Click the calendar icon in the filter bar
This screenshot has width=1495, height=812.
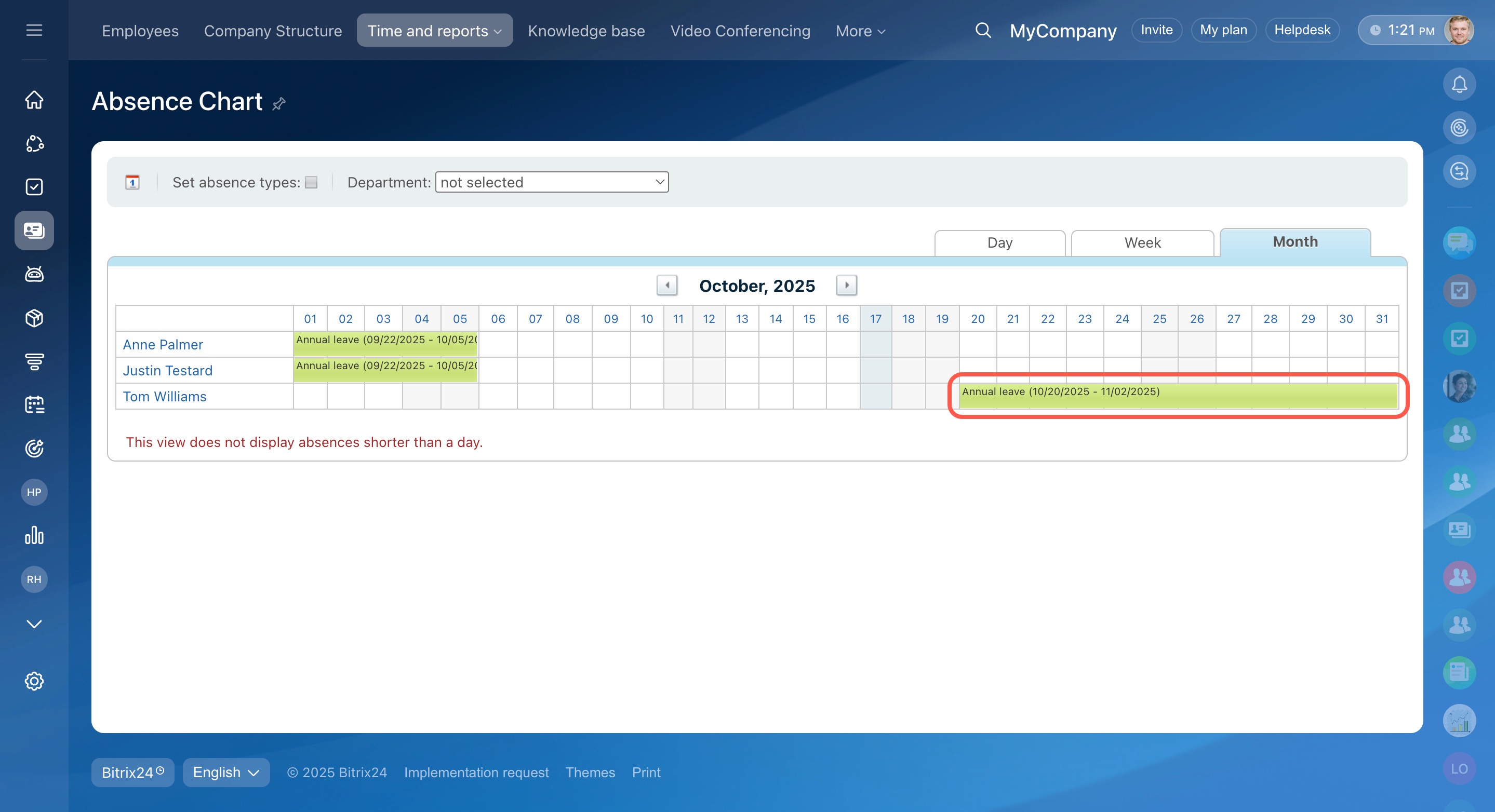tap(132, 182)
